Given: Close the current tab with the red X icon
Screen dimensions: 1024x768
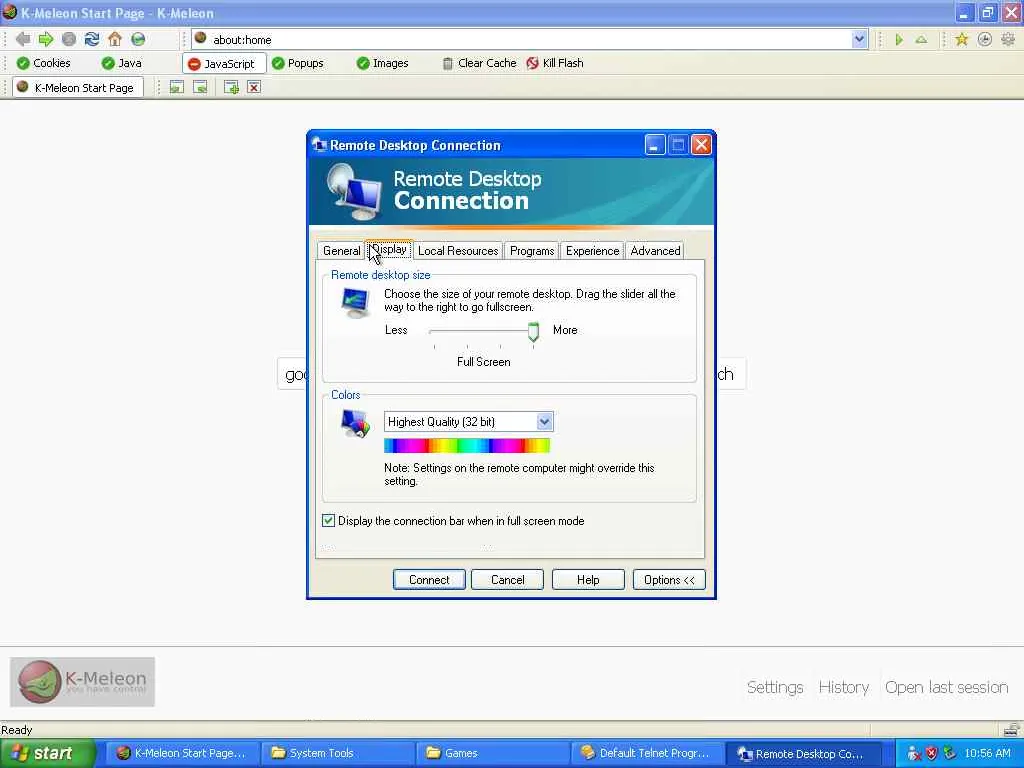Looking at the screenshot, I should tap(254, 87).
